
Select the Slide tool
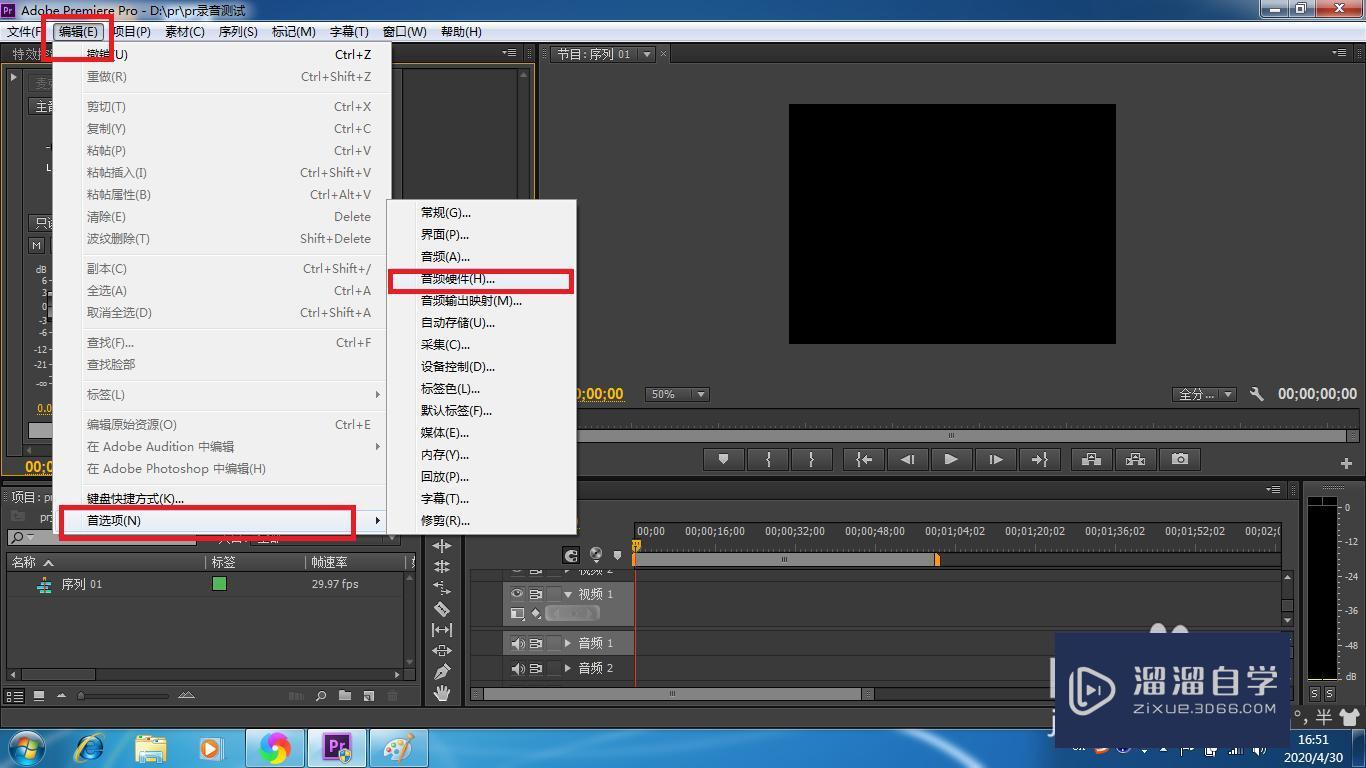441,650
